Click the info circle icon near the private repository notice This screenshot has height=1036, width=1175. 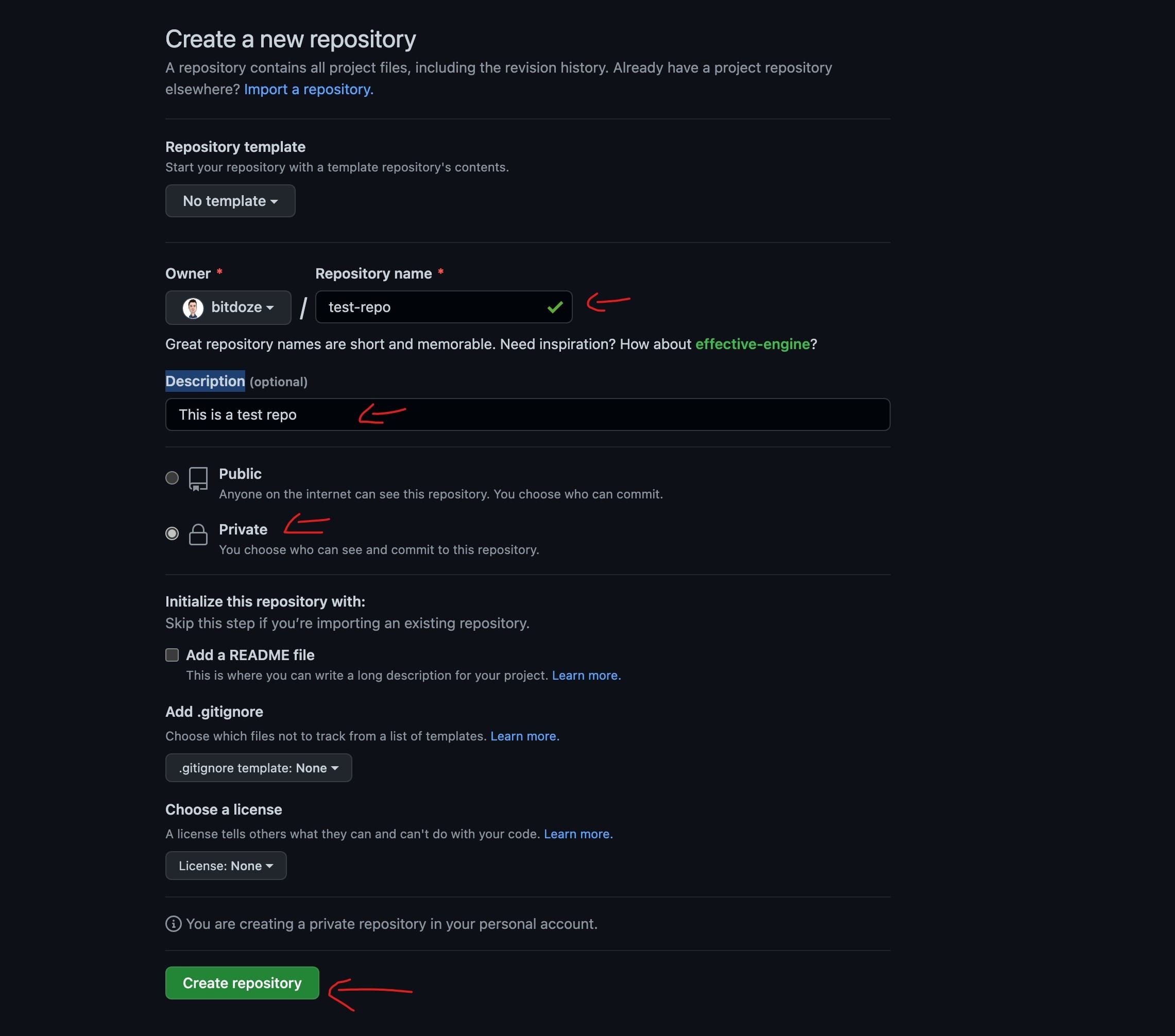[x=174, y=924]
